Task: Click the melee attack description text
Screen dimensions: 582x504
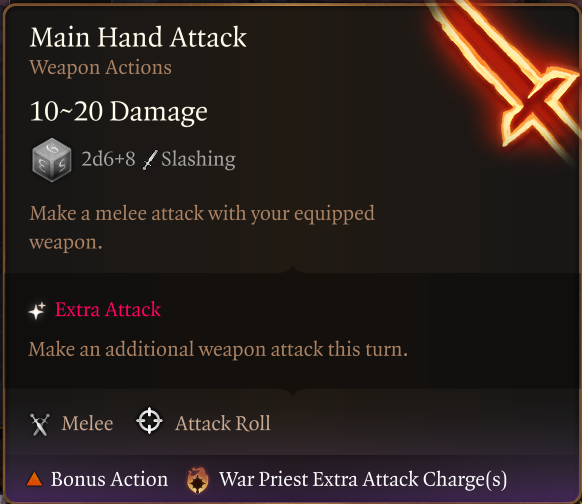Action: [202, 228]
